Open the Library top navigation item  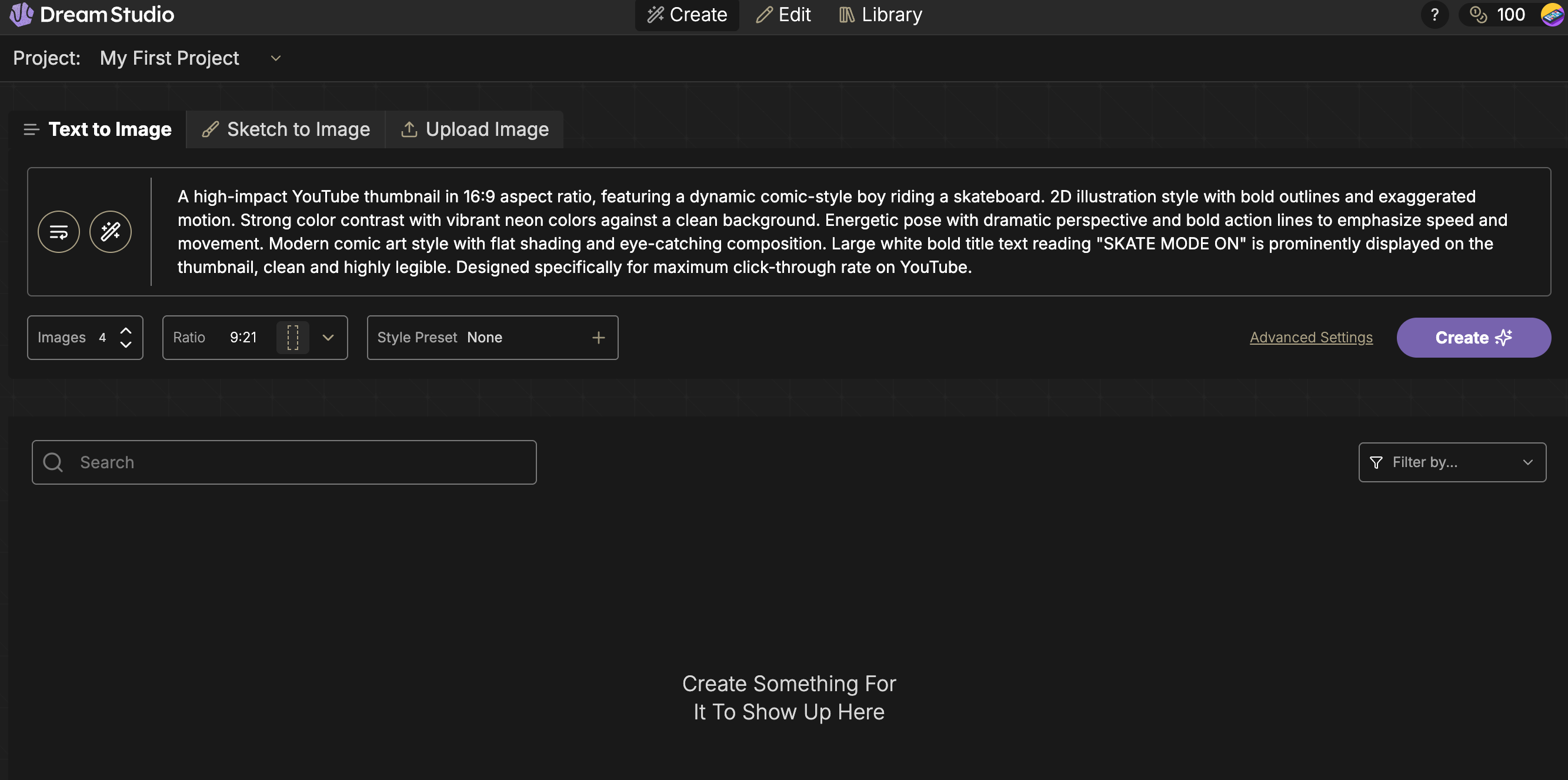(880, 15)
